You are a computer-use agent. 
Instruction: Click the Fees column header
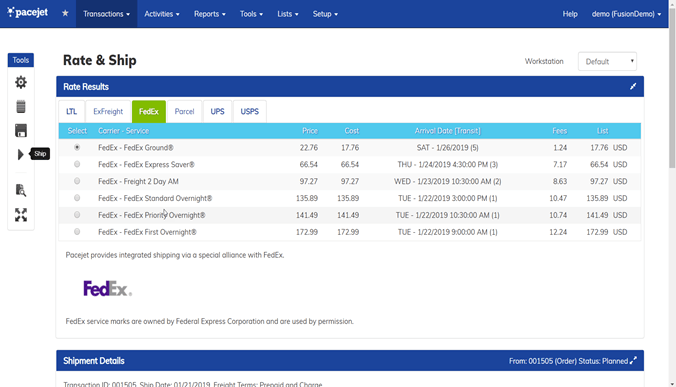pyautogui.click(x=560, y=131)
